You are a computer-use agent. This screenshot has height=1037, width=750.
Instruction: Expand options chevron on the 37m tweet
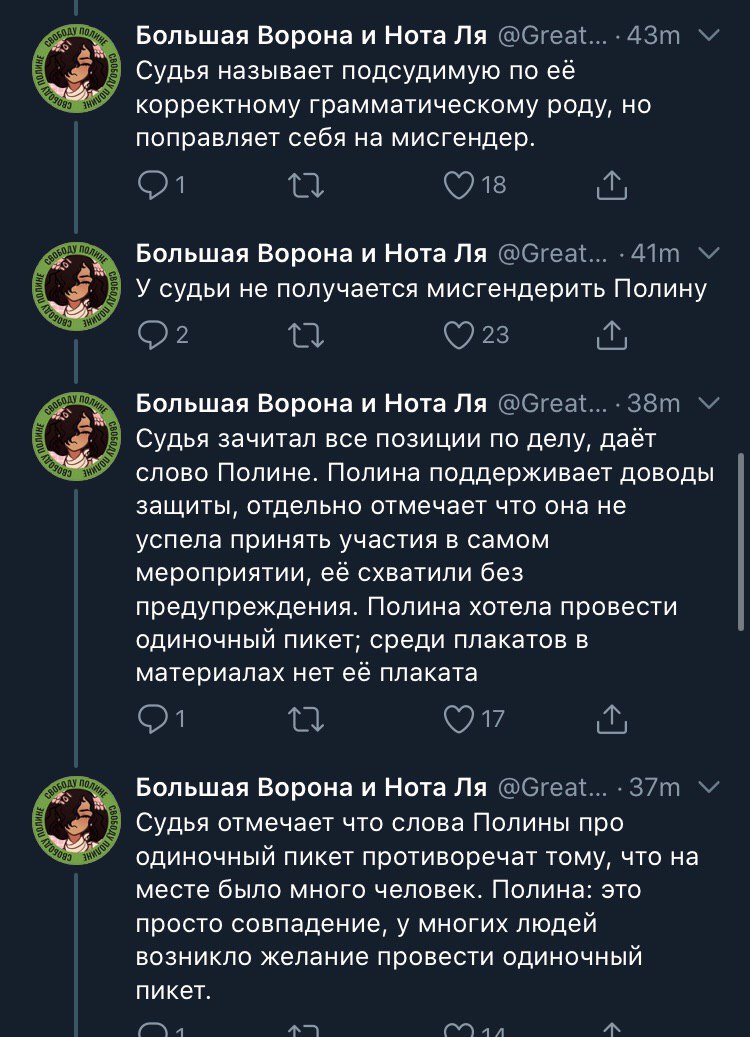708,788
